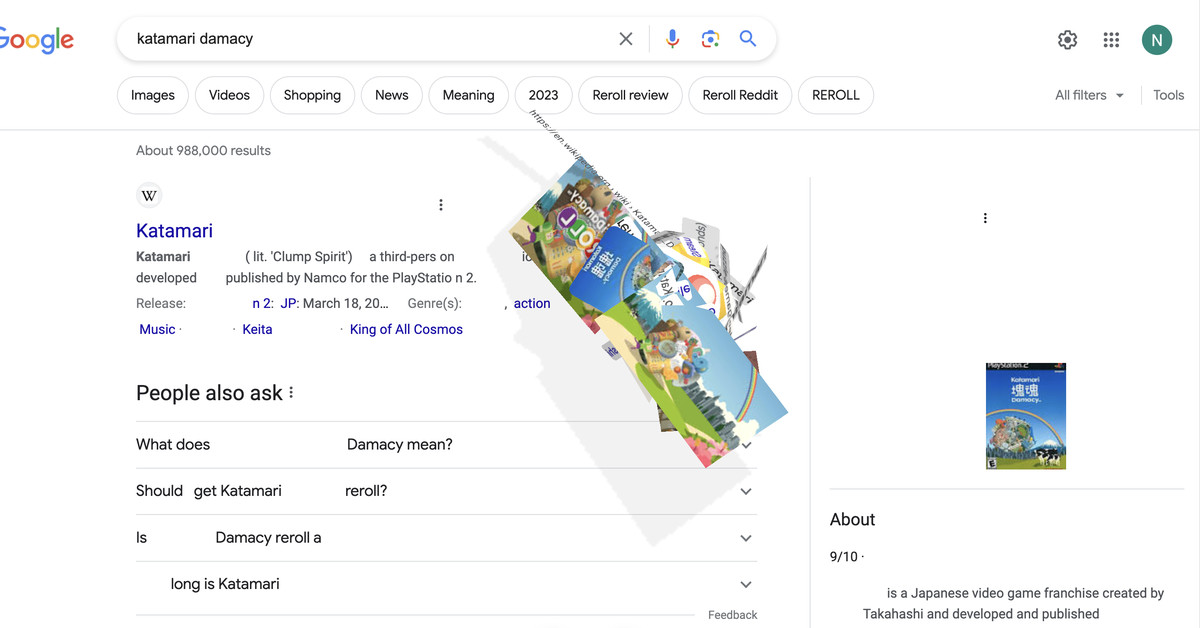Open Google Lens image search icon
This screenshot has height=628, width=1200.
tap(710, 39)
